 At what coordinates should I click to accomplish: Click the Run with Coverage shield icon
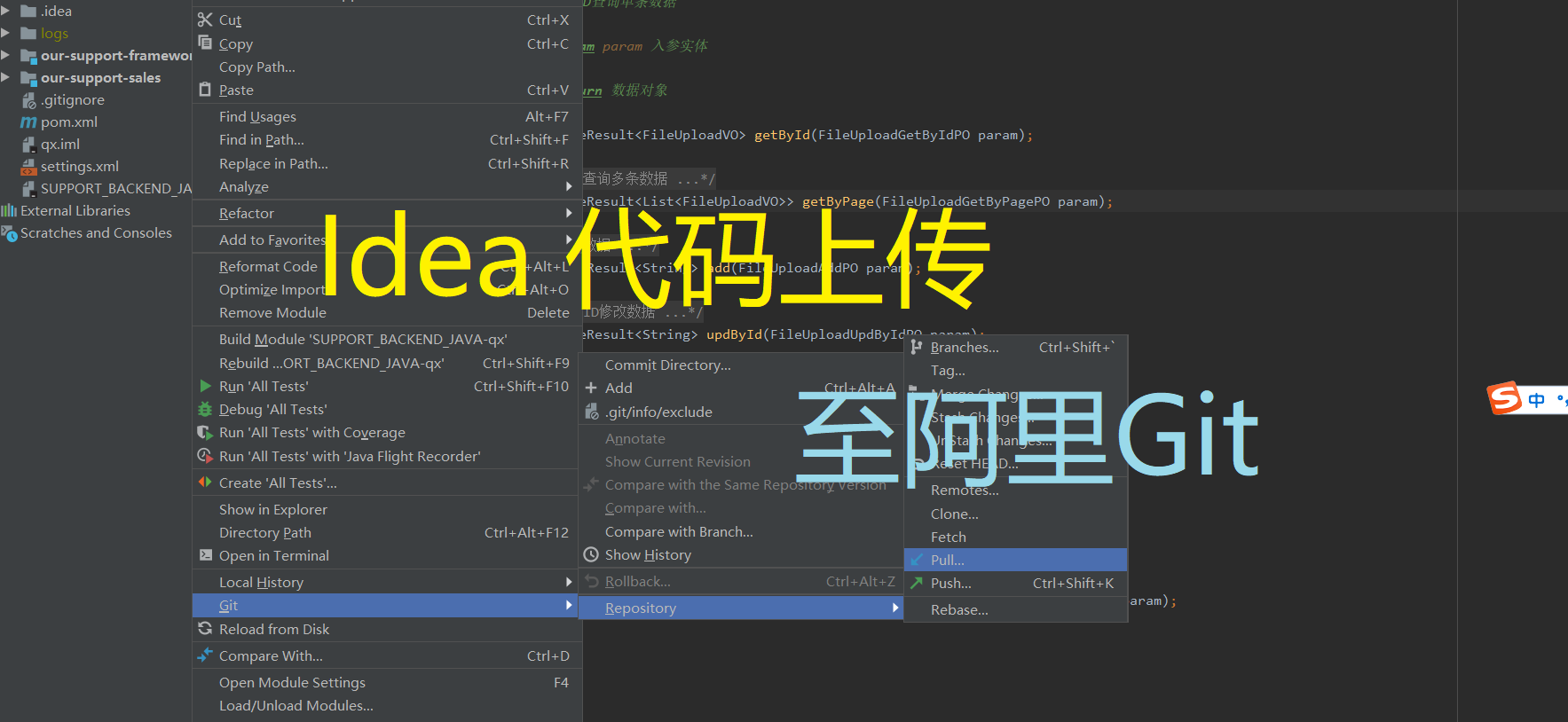205,432
